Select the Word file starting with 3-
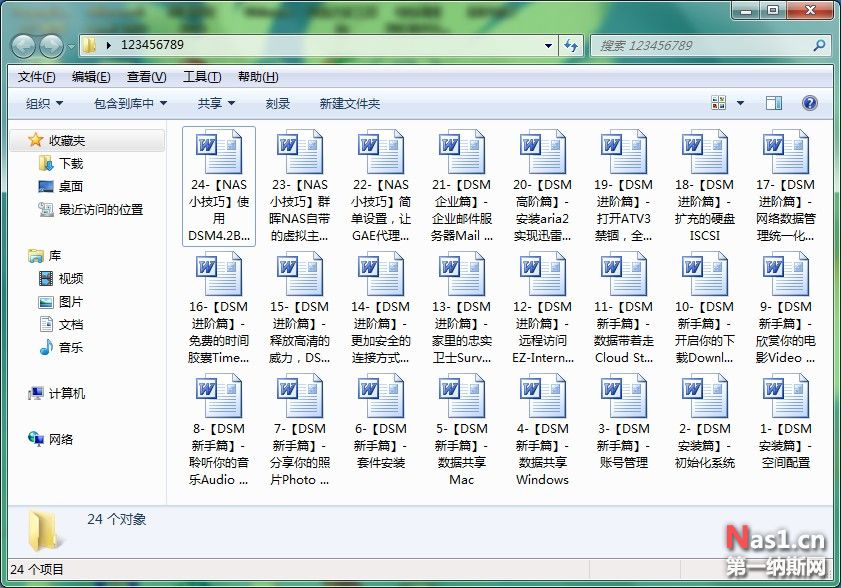Image resolution: width=841 pixels, height=588 pixels. pos(624,422)
